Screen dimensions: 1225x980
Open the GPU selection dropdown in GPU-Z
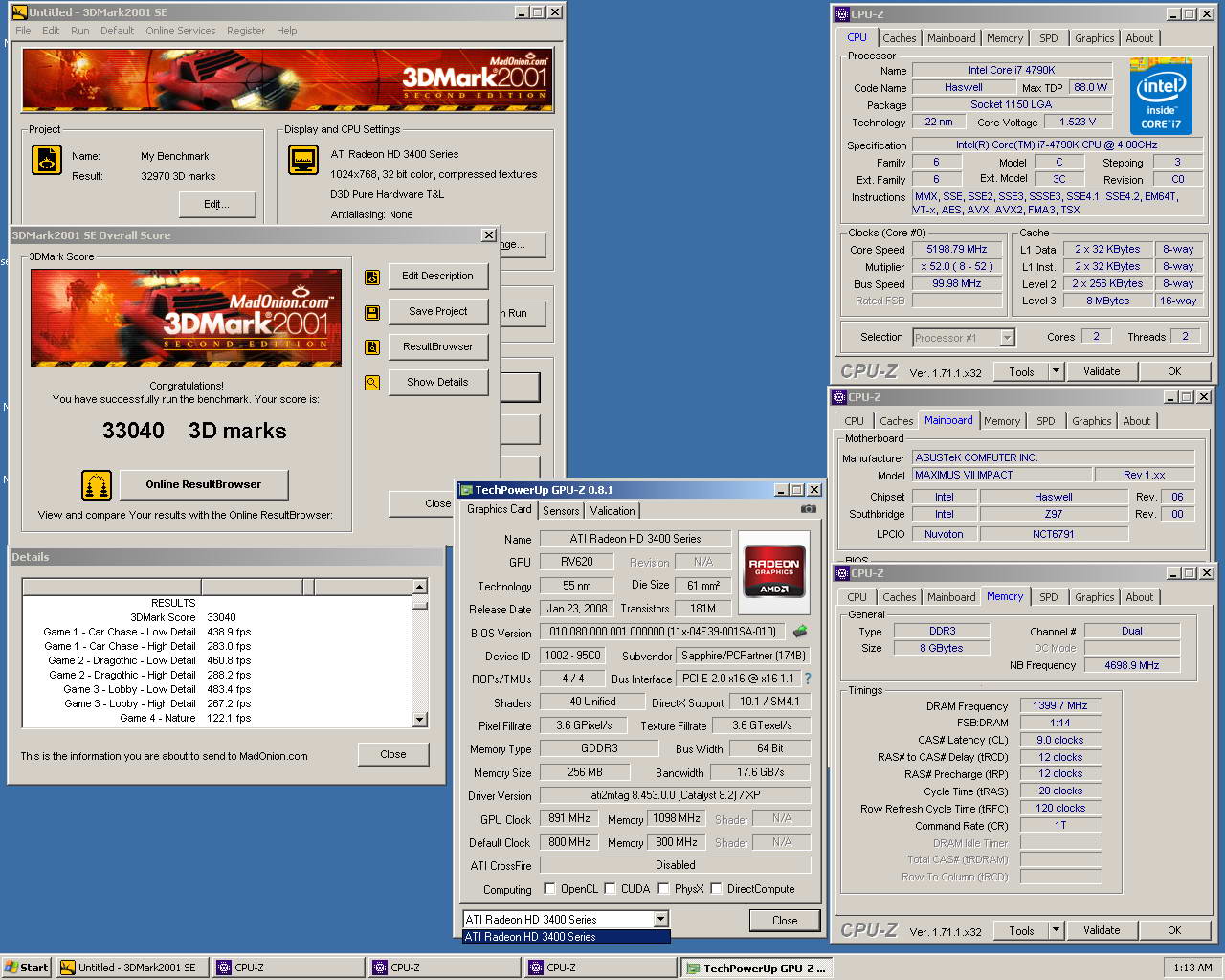(x=660, y=920)
